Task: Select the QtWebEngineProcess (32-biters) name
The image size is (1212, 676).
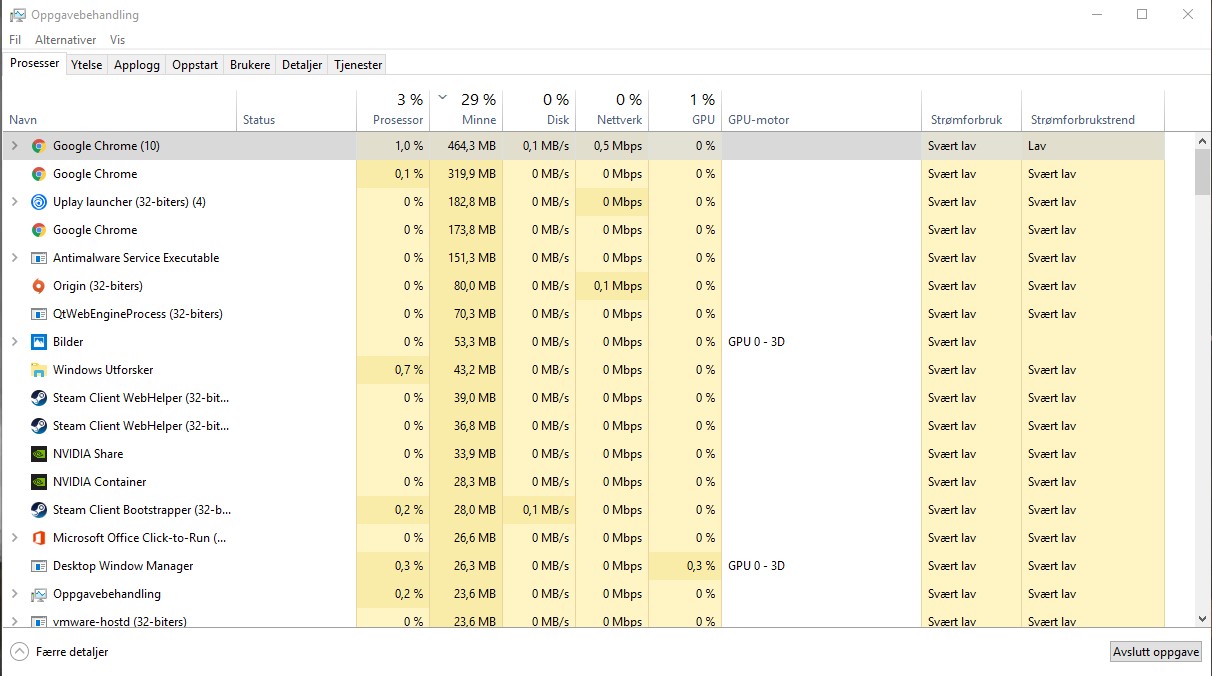Action: [138, 314]
